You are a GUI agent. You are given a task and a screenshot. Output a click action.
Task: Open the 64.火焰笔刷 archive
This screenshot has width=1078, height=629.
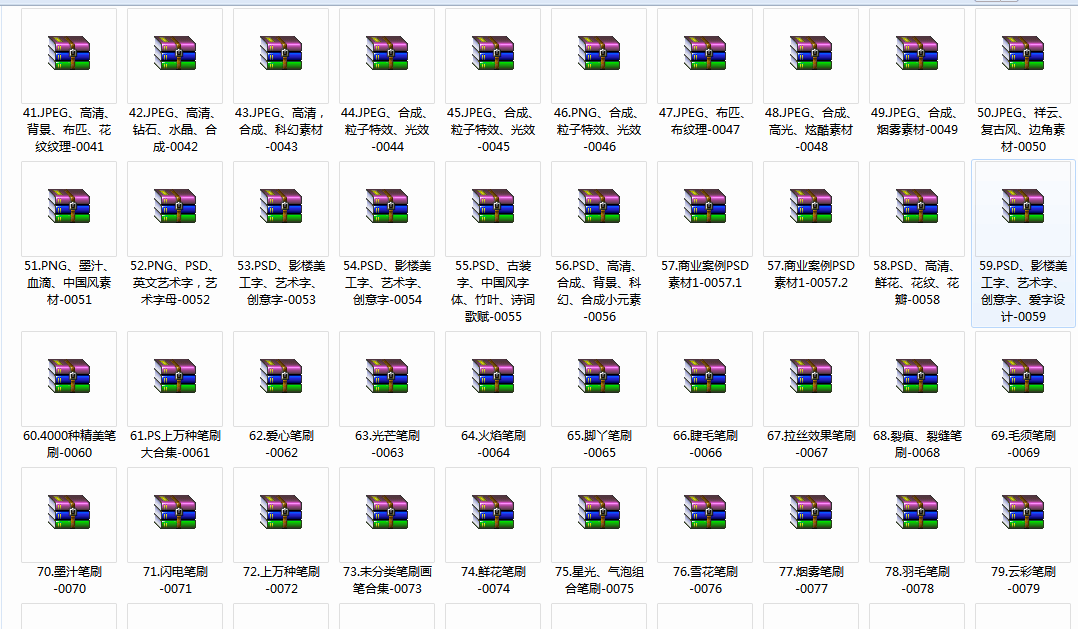point(492,380)
